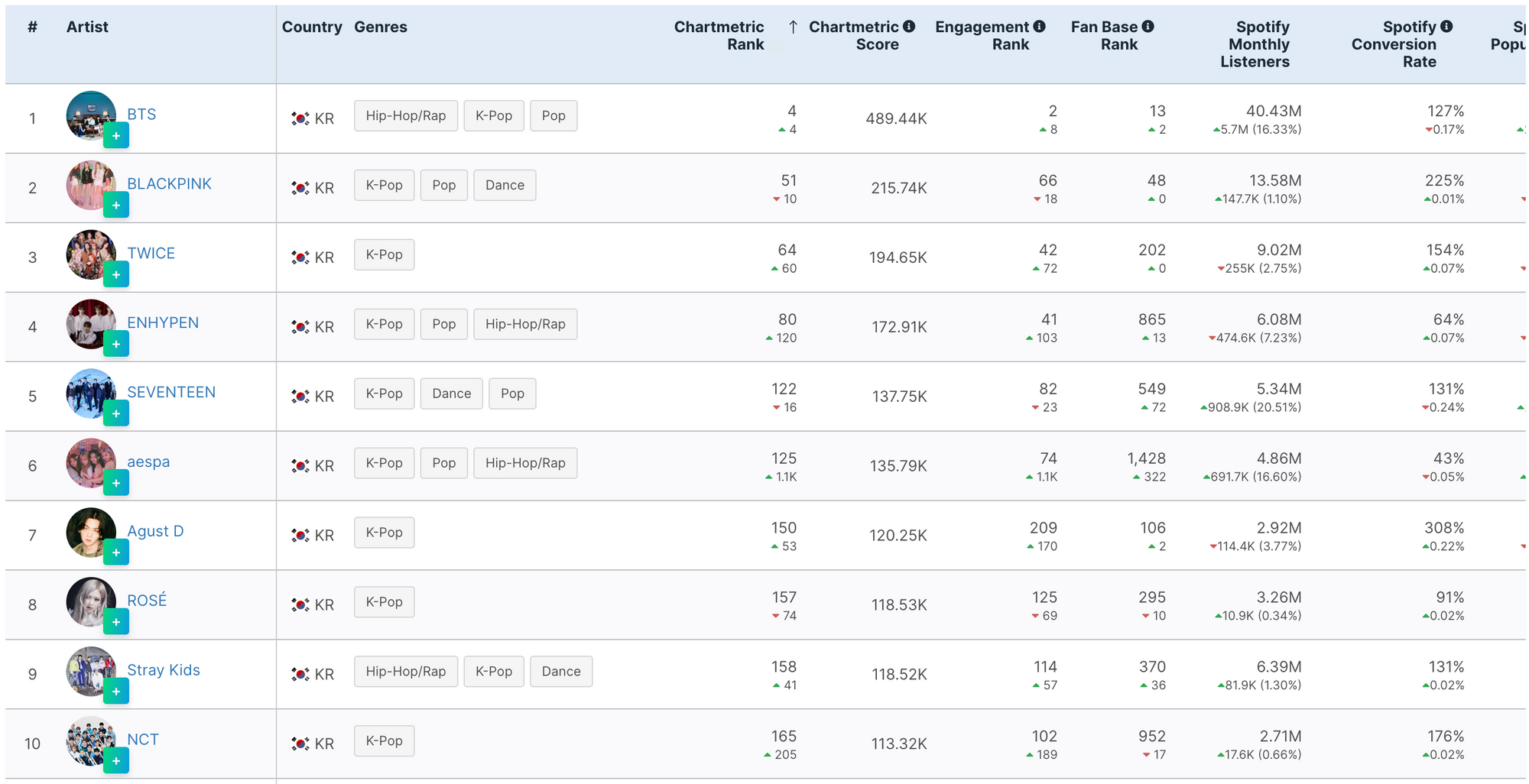Open the Stray Kids artist page
Image resolution: width=1529 pixels, height=784 pixels.
pos(164,670)
